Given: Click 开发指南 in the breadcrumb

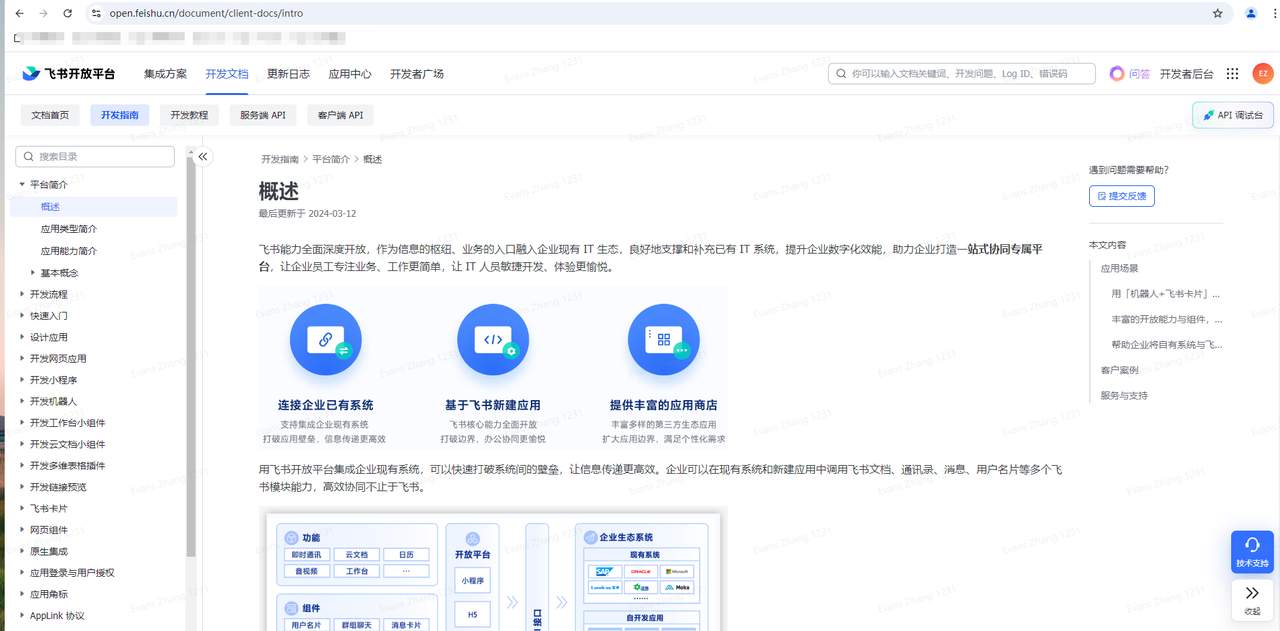Looking at the screenshot, I should (280, 159).
